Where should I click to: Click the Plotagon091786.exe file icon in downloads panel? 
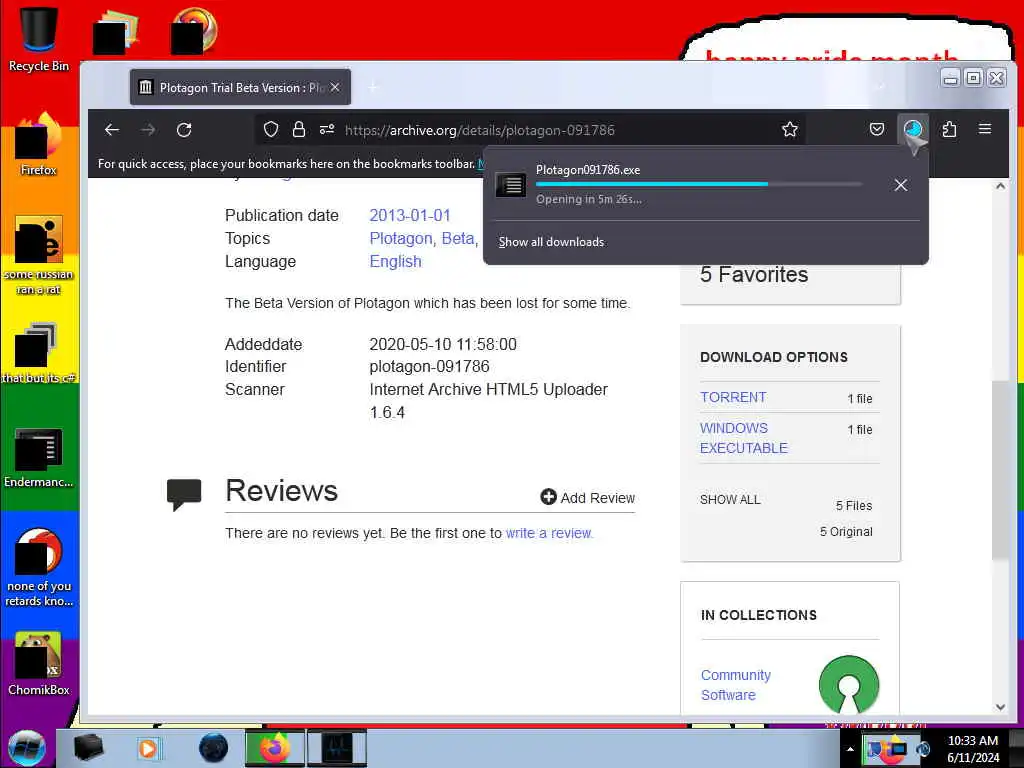coord(511,185)
